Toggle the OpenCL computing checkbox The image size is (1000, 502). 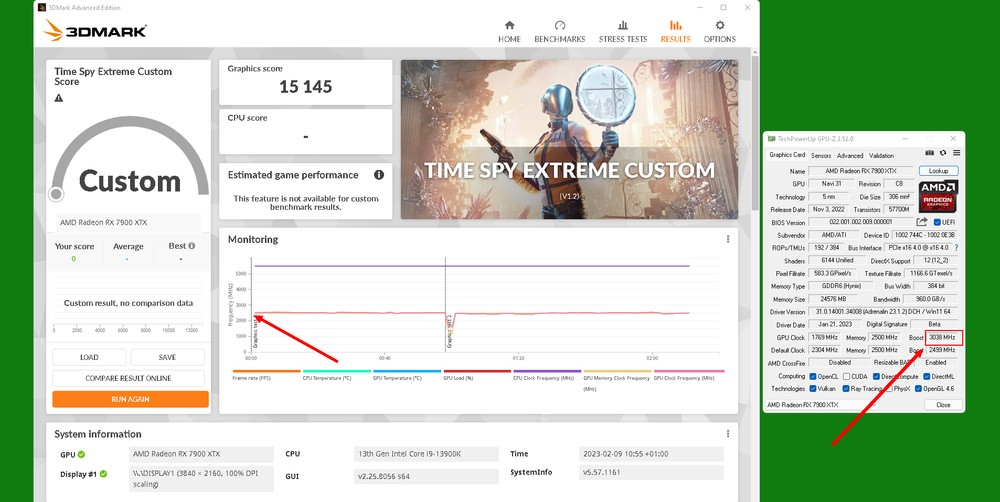(811, 376)
